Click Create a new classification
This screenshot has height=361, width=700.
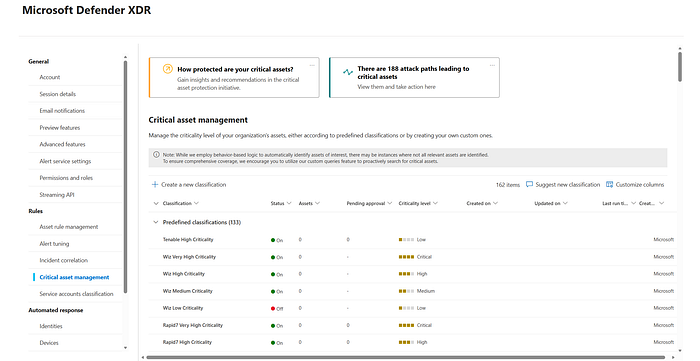click(x=189, y=184)
